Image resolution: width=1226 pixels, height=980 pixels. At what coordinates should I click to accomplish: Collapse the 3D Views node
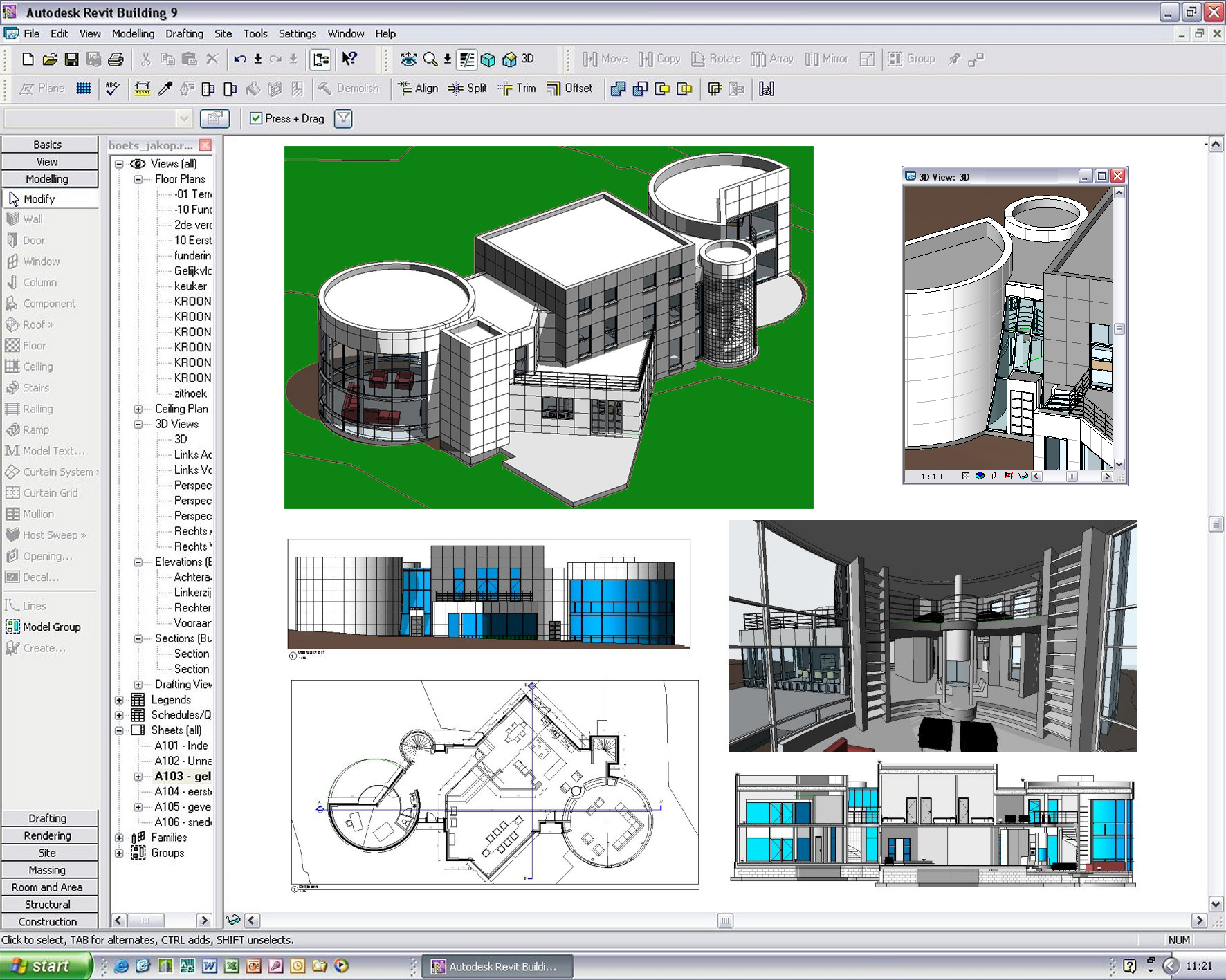pyautogui.click(x=138, y=424)
